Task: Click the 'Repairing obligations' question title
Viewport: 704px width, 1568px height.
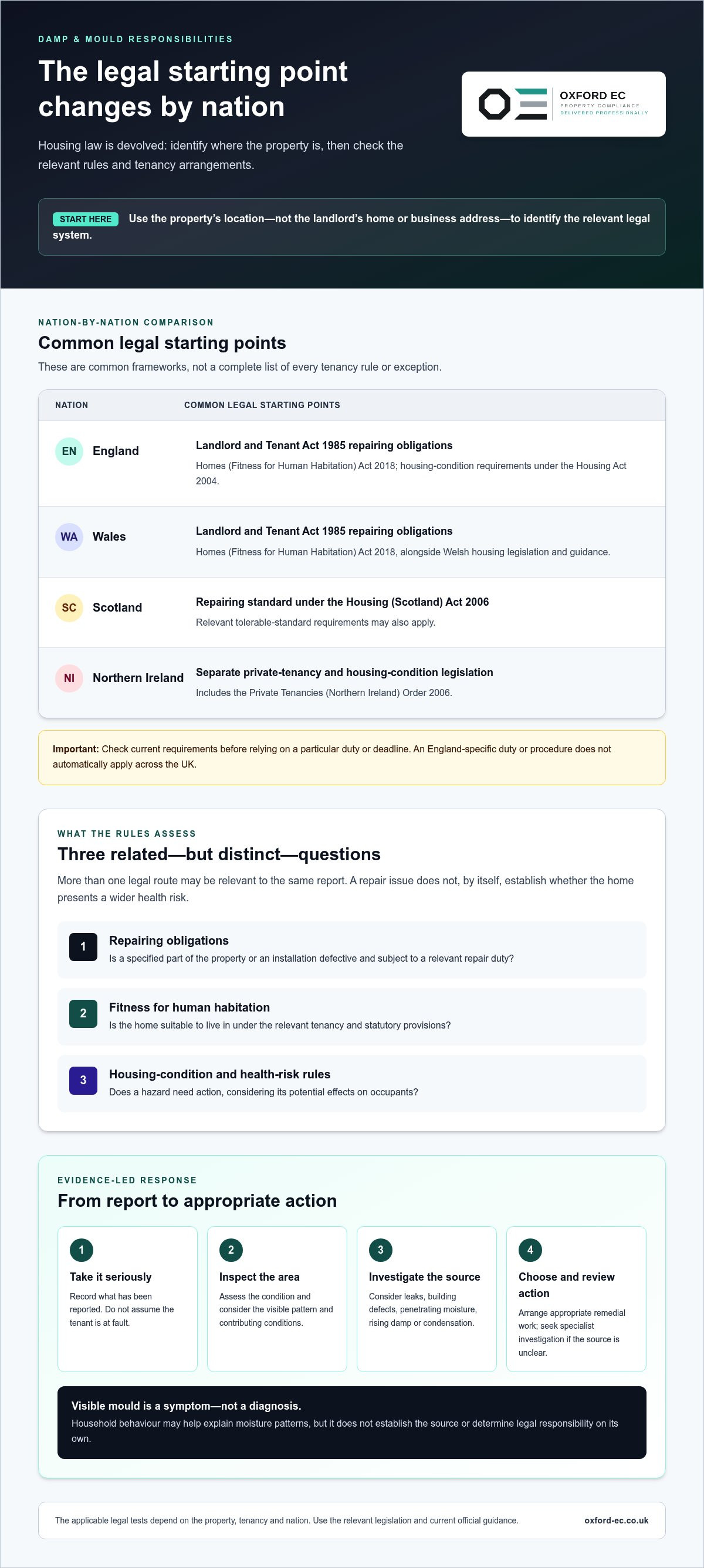Action: click(169, 941)
